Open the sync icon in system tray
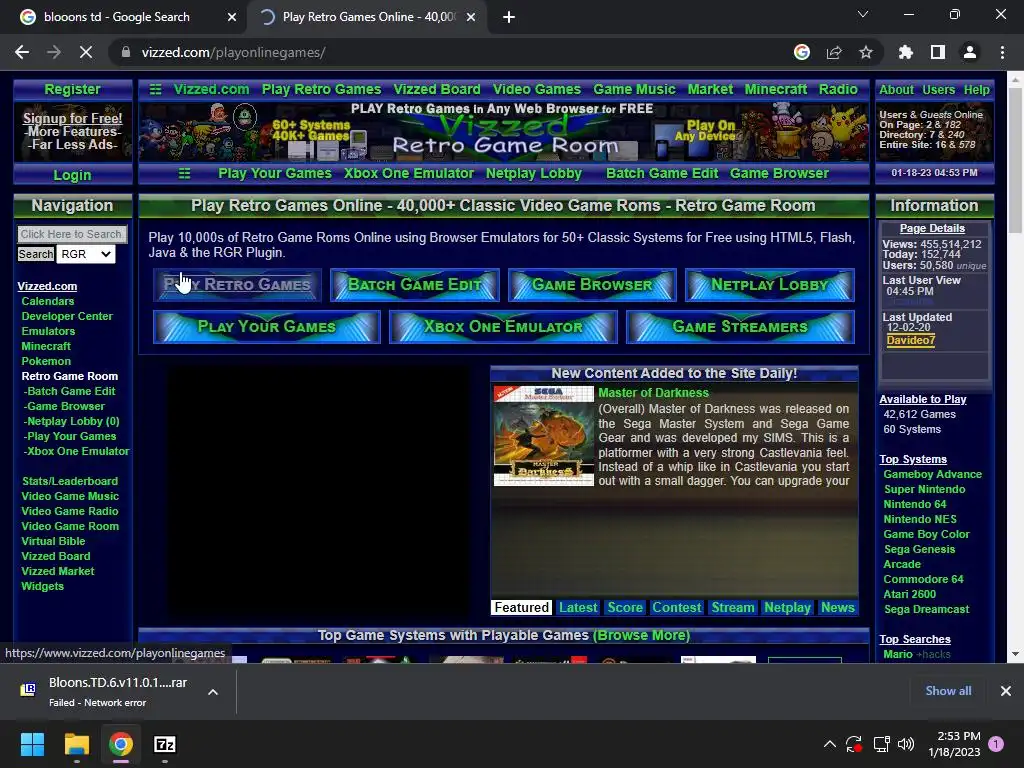1024x768 pixels. (854, 744)
